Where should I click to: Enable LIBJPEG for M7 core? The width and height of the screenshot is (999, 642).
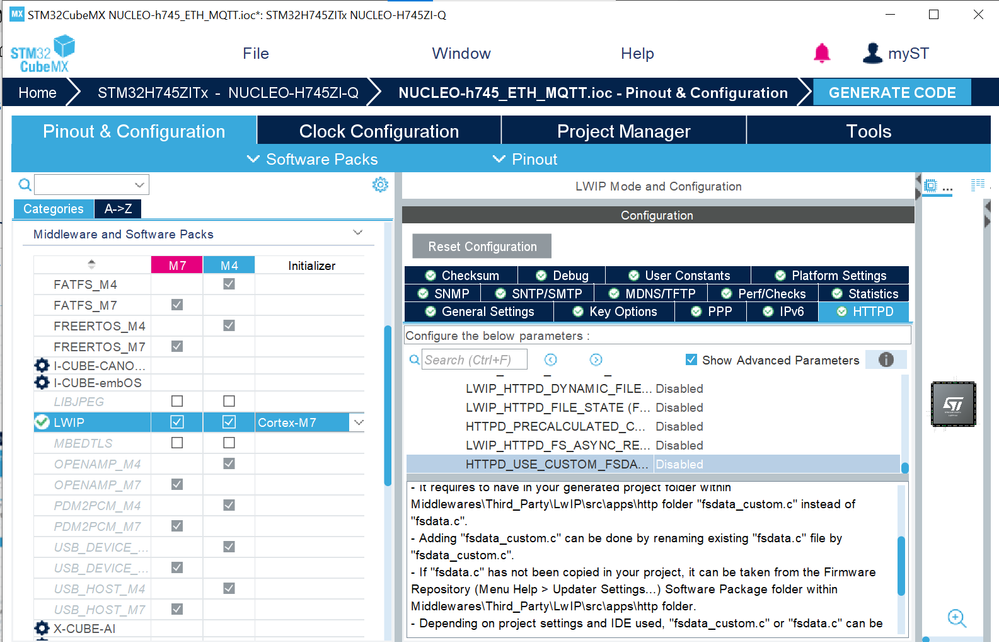pyautogui.click(x=177, y=401)
